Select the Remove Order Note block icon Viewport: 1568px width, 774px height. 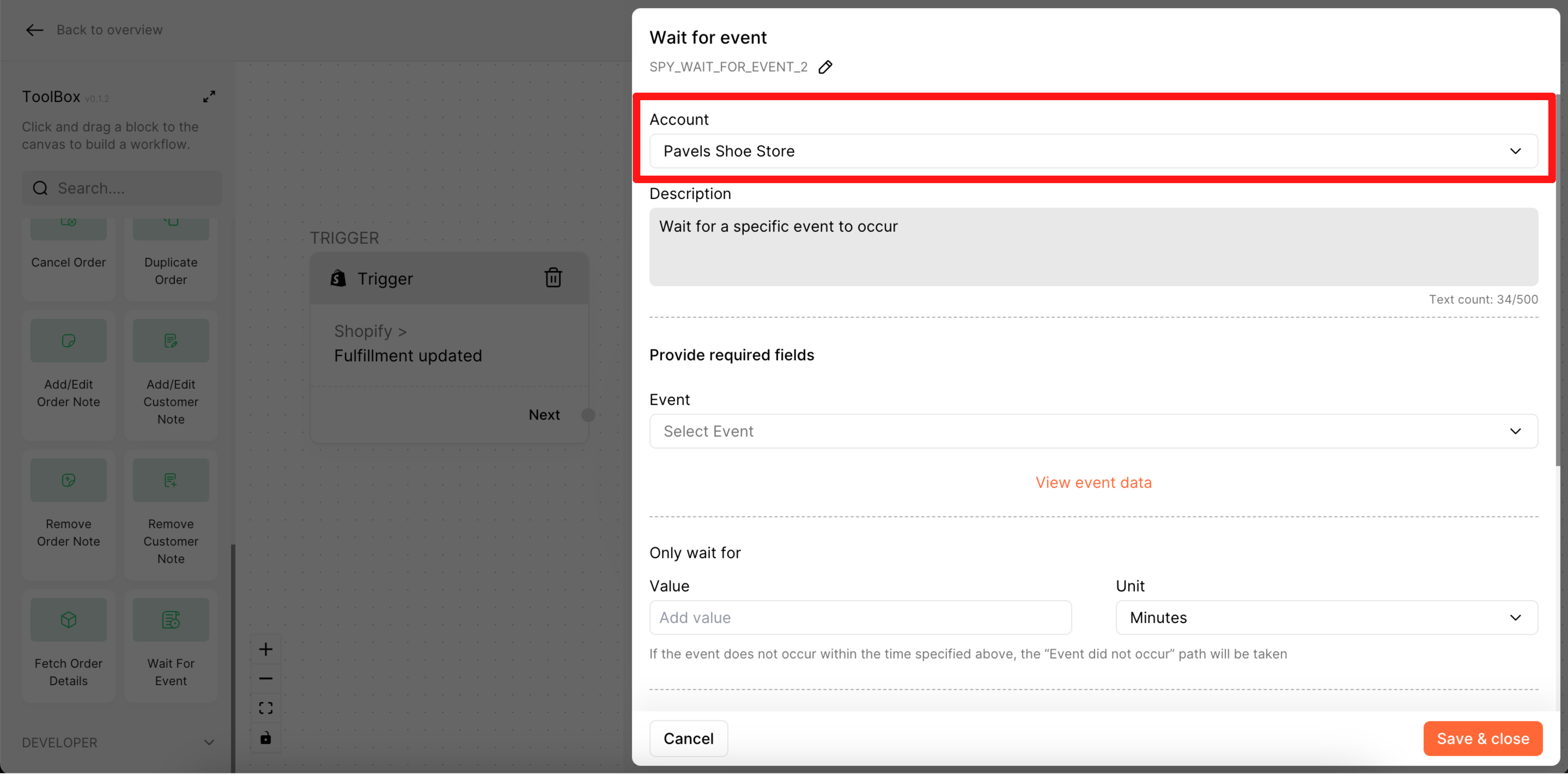coord(68,480)
